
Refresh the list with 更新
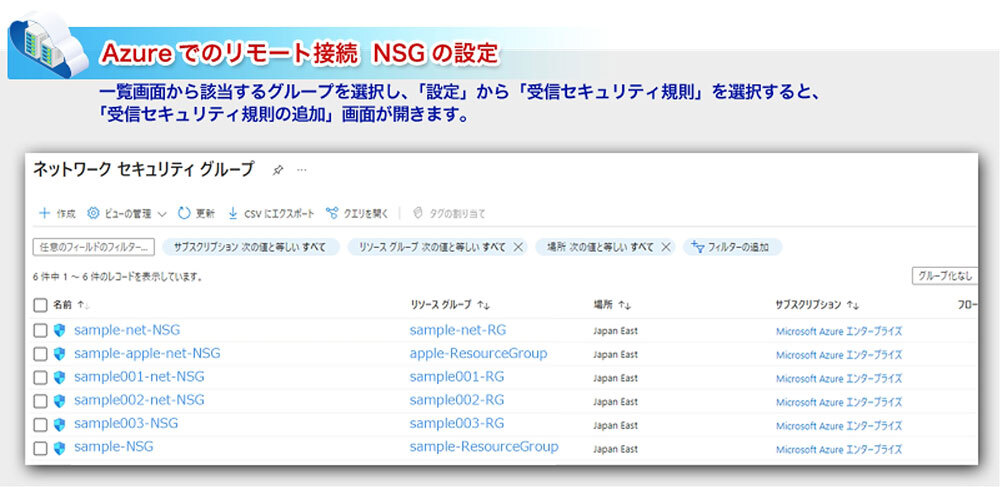[x=196, y=214]
